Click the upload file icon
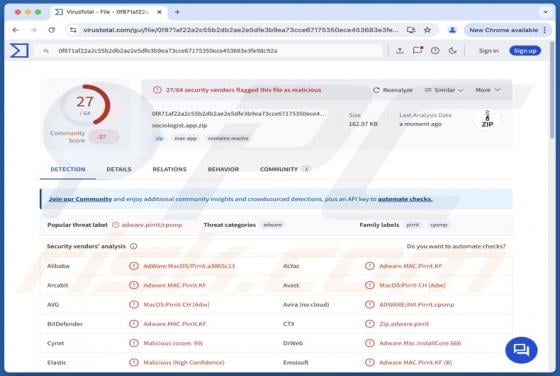The width and height of the screenshot is (560, 376). [400, 51]
